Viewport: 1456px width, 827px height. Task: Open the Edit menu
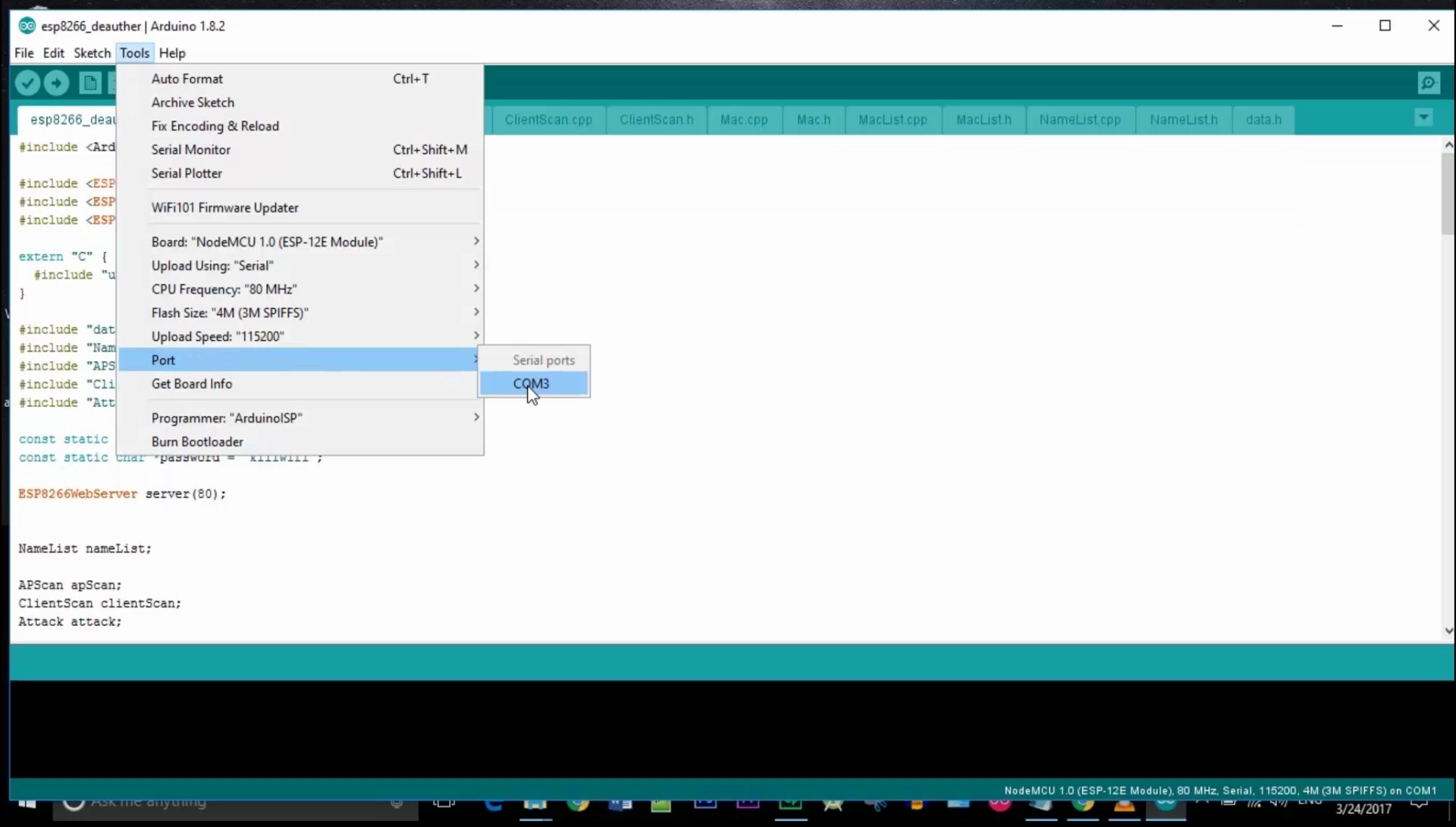click(53, 53)
